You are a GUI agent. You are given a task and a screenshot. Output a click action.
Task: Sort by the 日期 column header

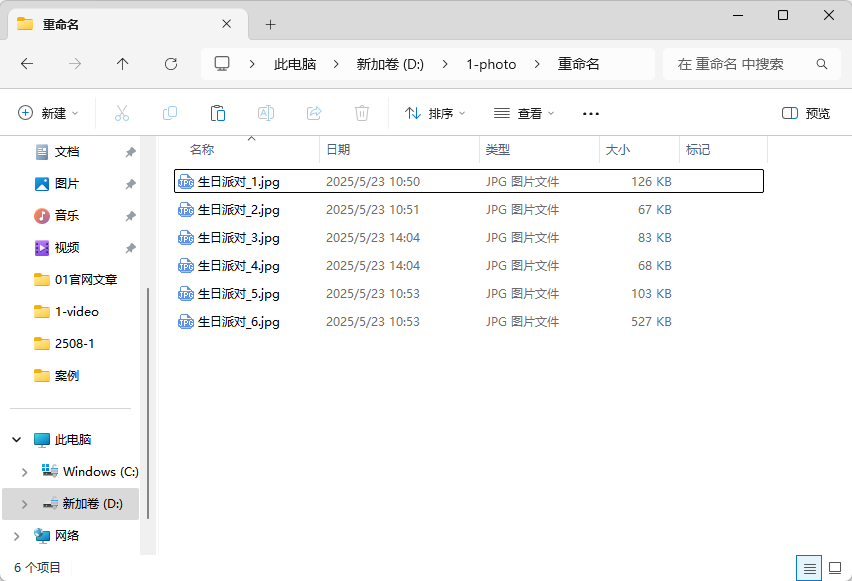(x=400, y=149)
